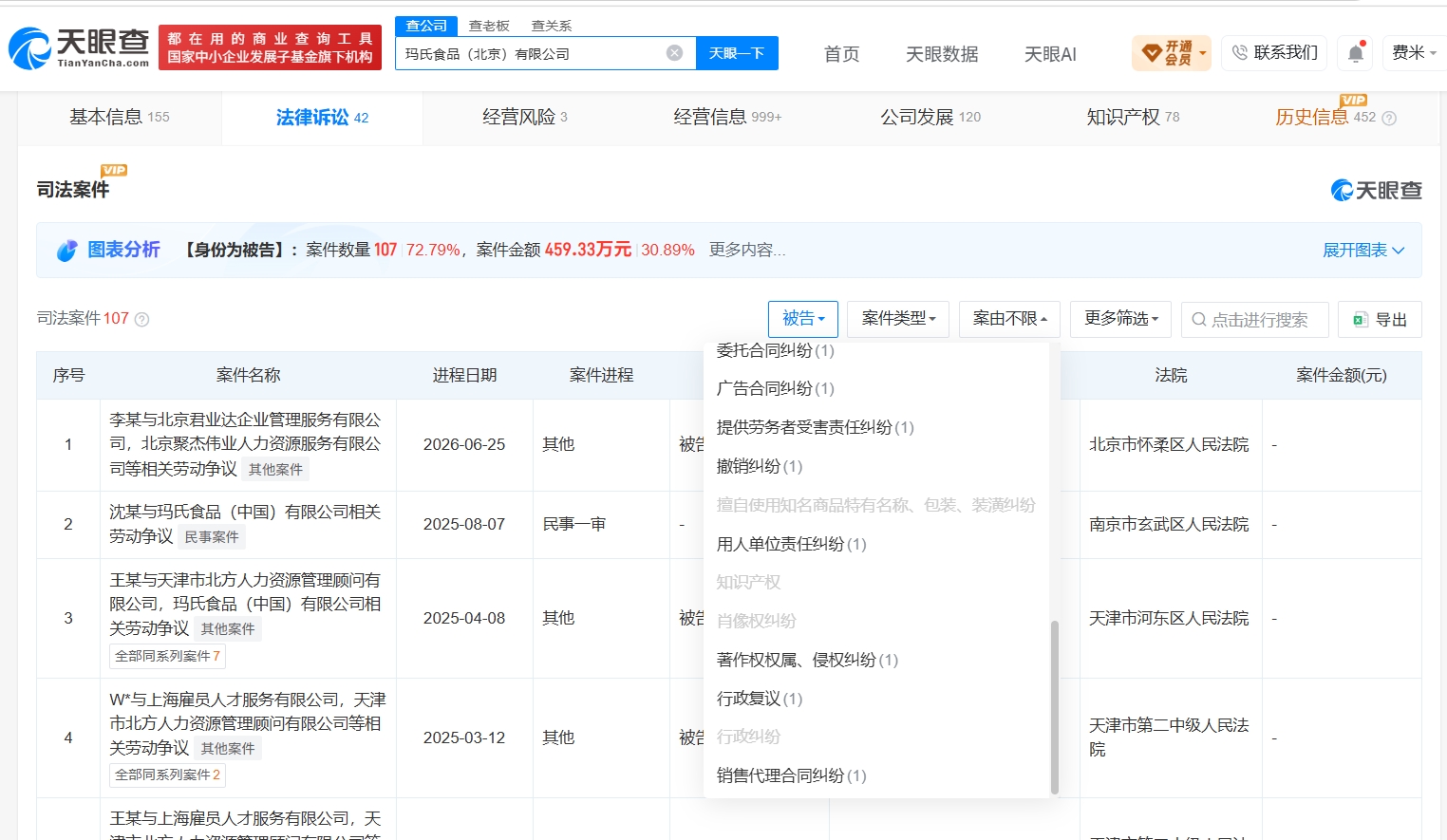The width and height of the screenshot is (1447, 840).
Task: Switch to the 基本信息 tab
Action: 120,117
